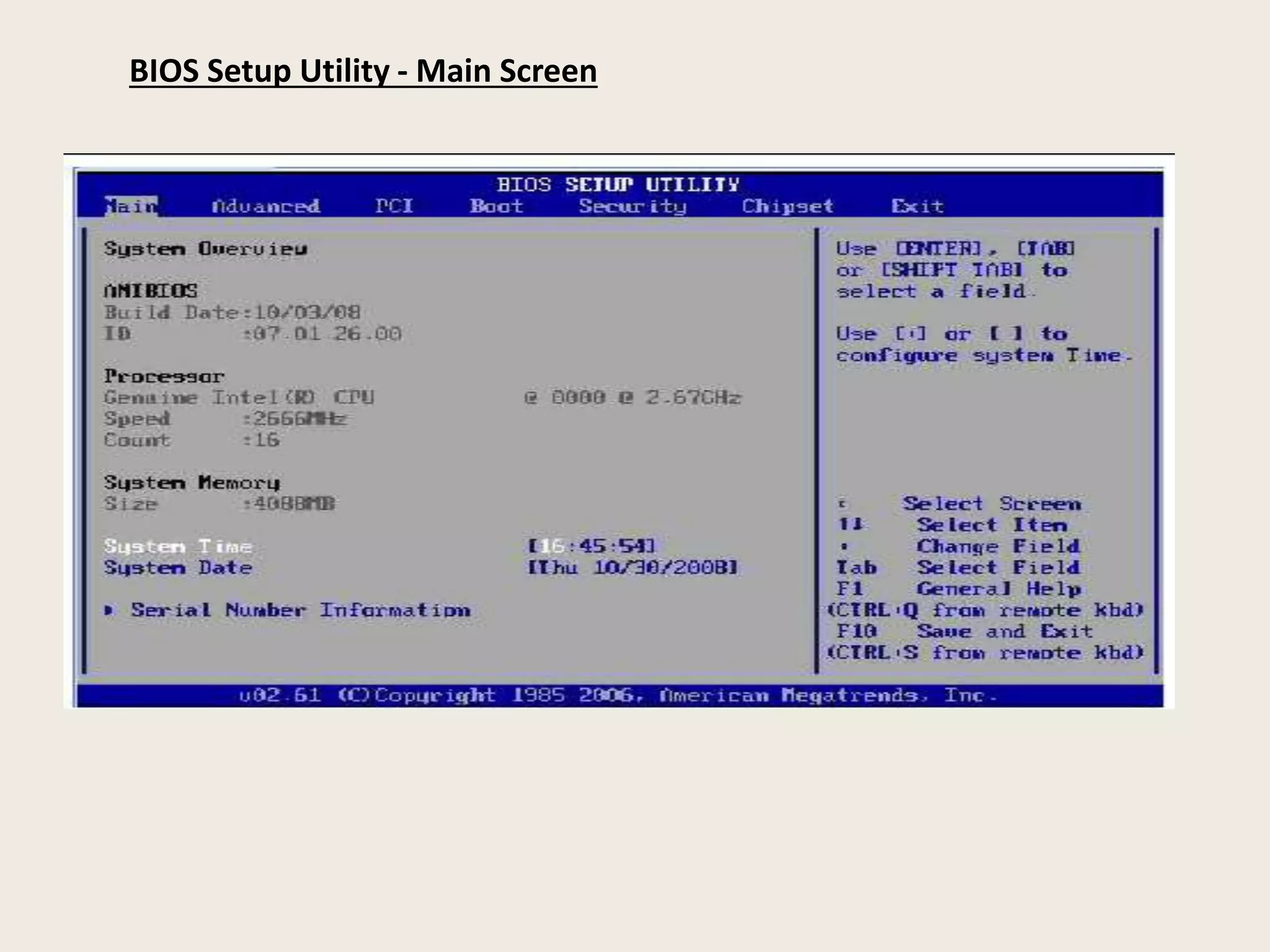The height and width of the screenshot is (952, 1270).
Task: Select the Main tab
Action: pyautogui.click(x=131, y=206)
